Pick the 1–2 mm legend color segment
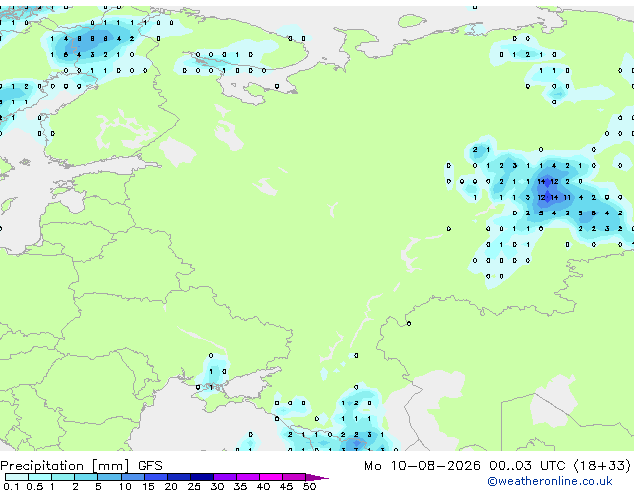Viewport: 634px width, 490px height. click(63, 477)
